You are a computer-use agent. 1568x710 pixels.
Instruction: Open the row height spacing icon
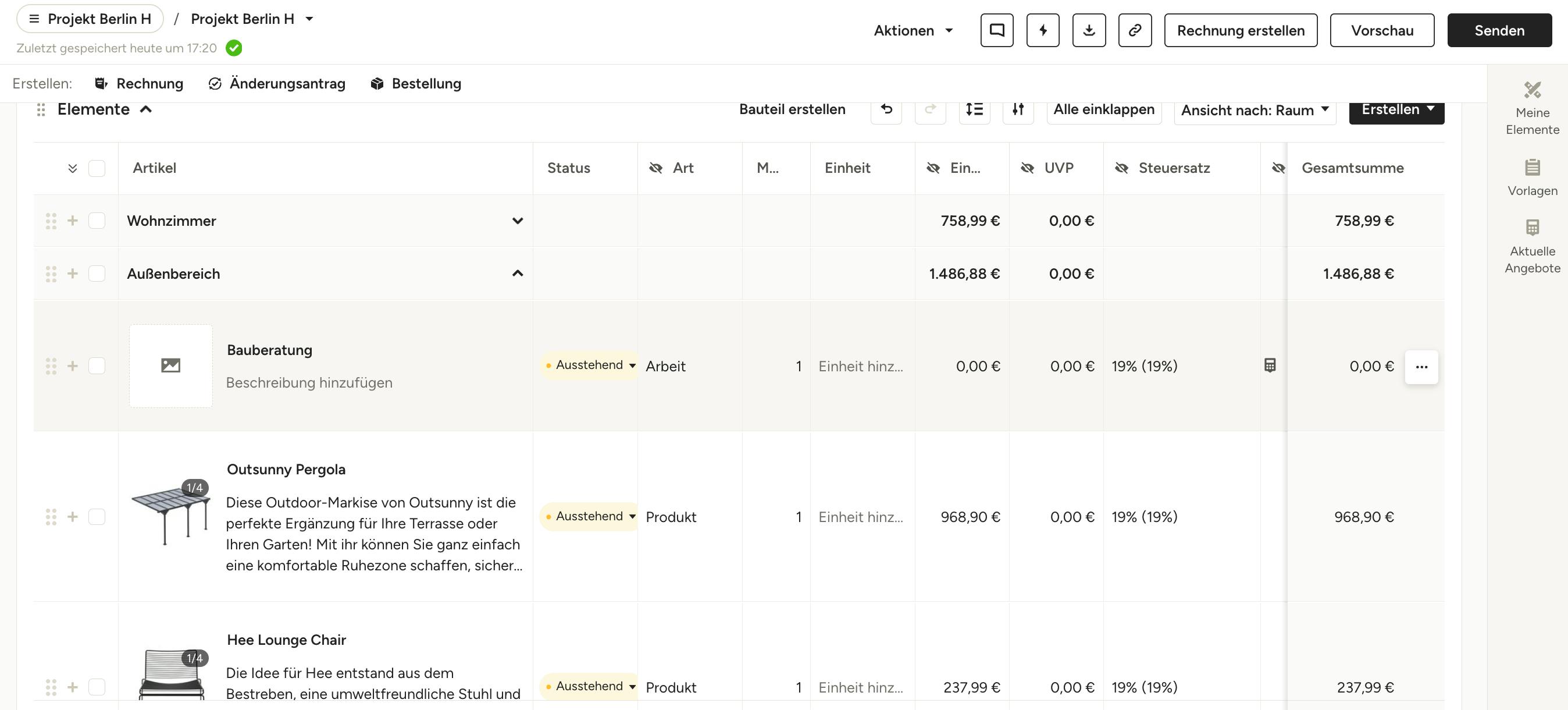pyautogui.click(x=974, y=109)
